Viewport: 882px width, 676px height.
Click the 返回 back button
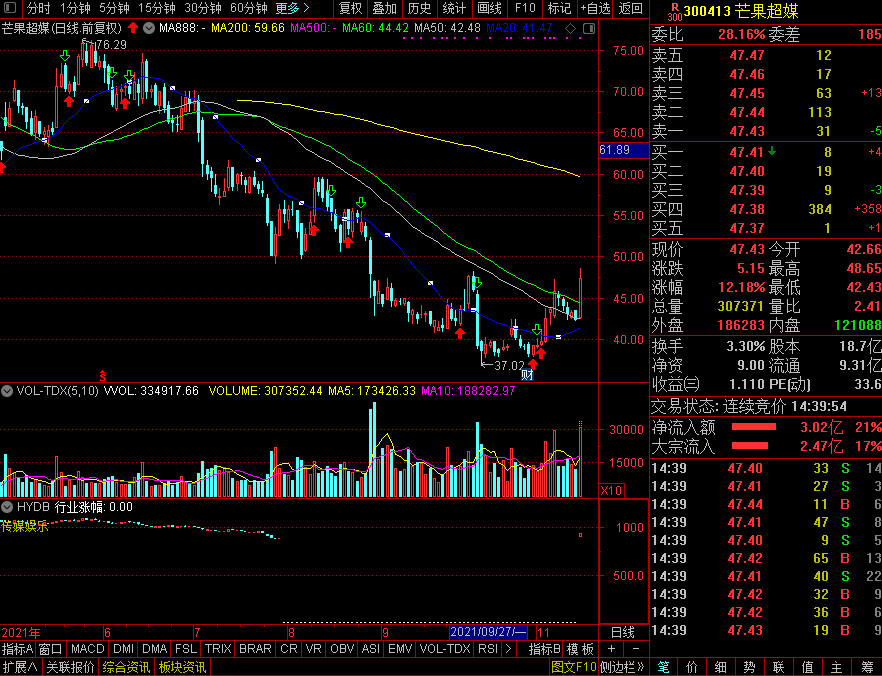(631, 8)
